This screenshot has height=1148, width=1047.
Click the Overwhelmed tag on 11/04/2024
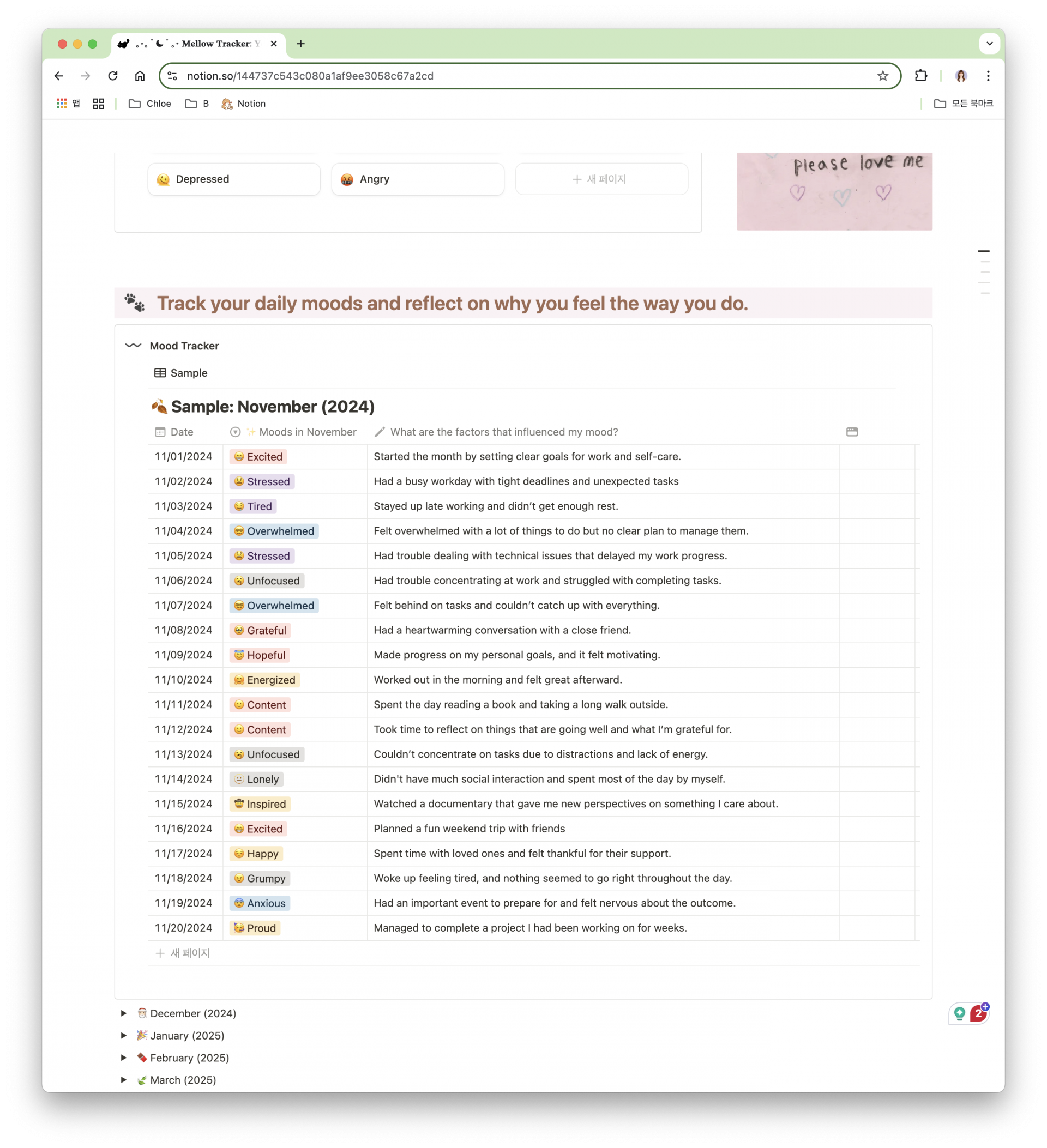[x=274, y=531]
